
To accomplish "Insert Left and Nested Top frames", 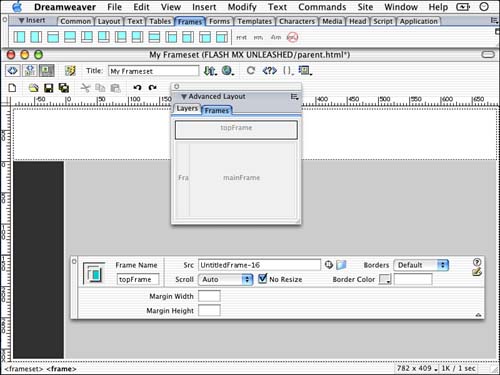I will 171,37.
